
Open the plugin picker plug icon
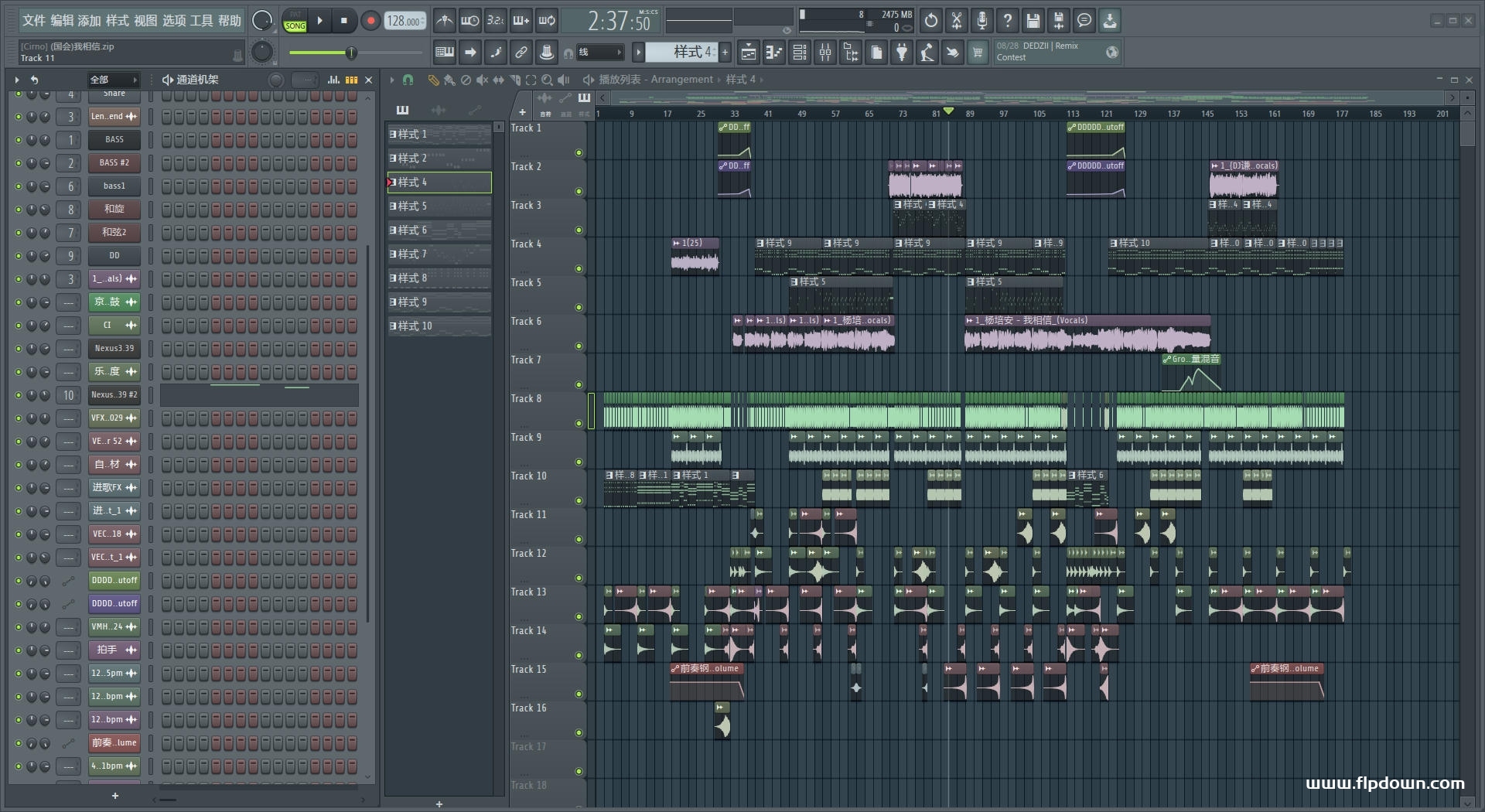[902, 53]
